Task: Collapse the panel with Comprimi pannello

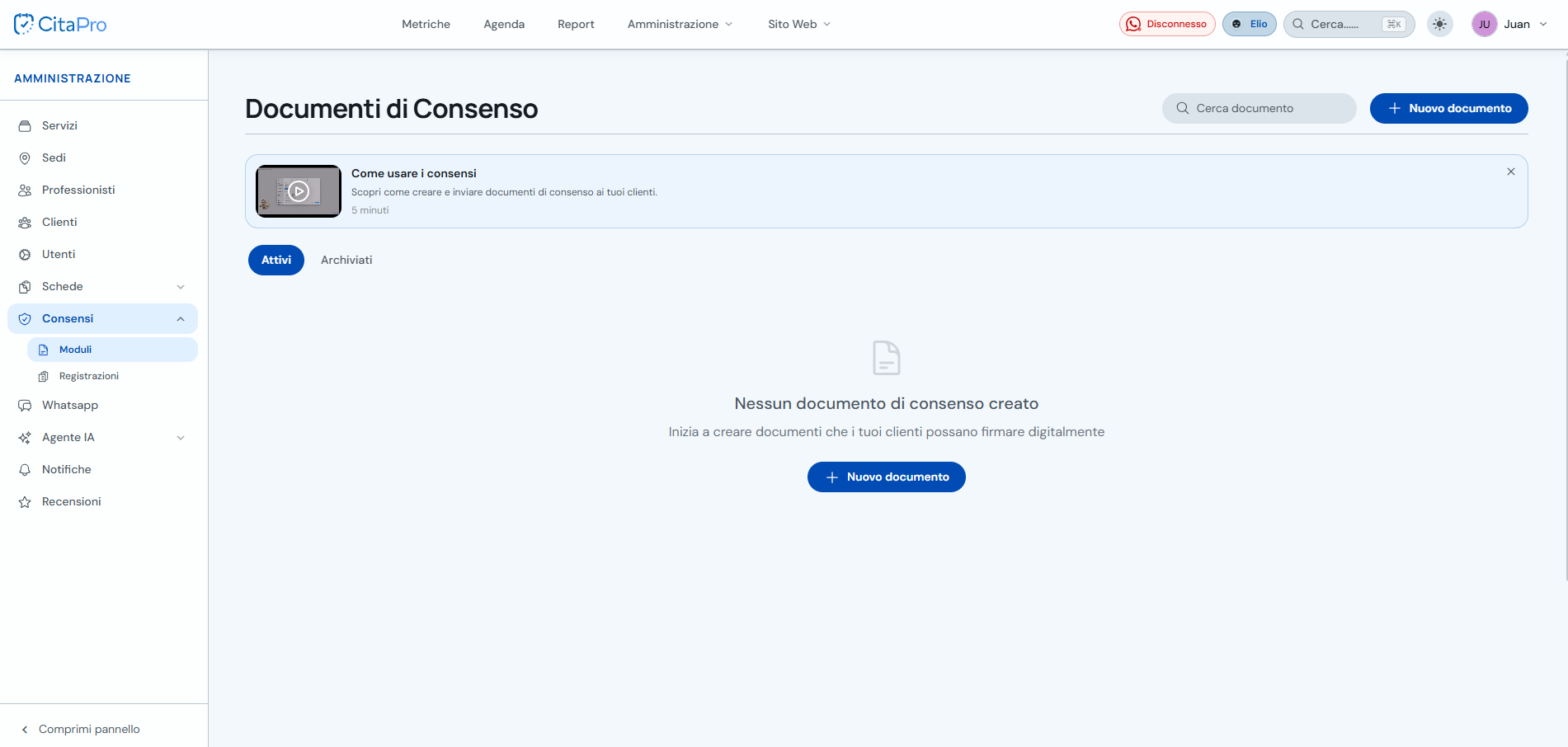Action: 80,729
